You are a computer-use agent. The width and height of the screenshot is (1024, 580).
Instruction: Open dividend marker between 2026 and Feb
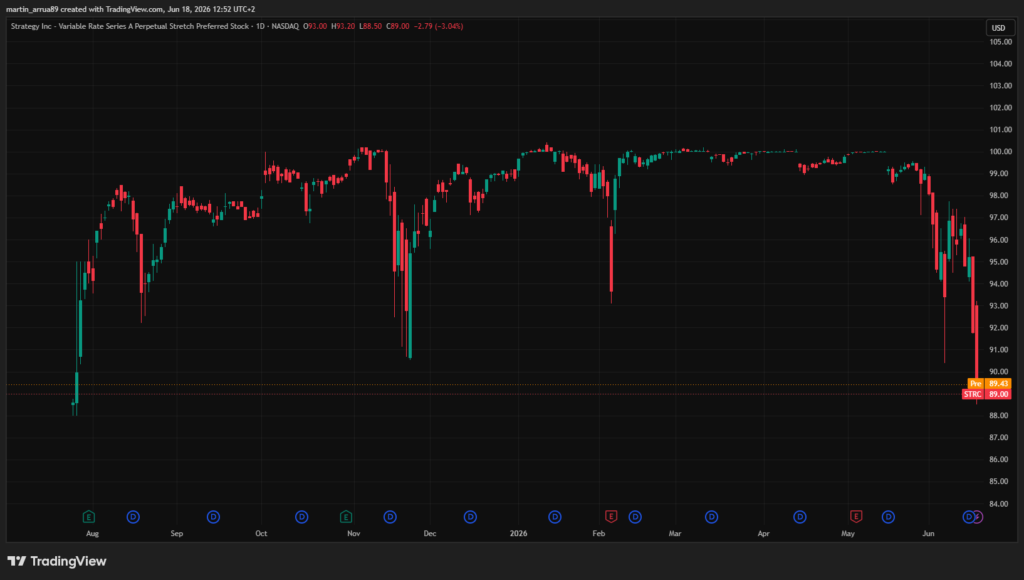tap(554, 517)
